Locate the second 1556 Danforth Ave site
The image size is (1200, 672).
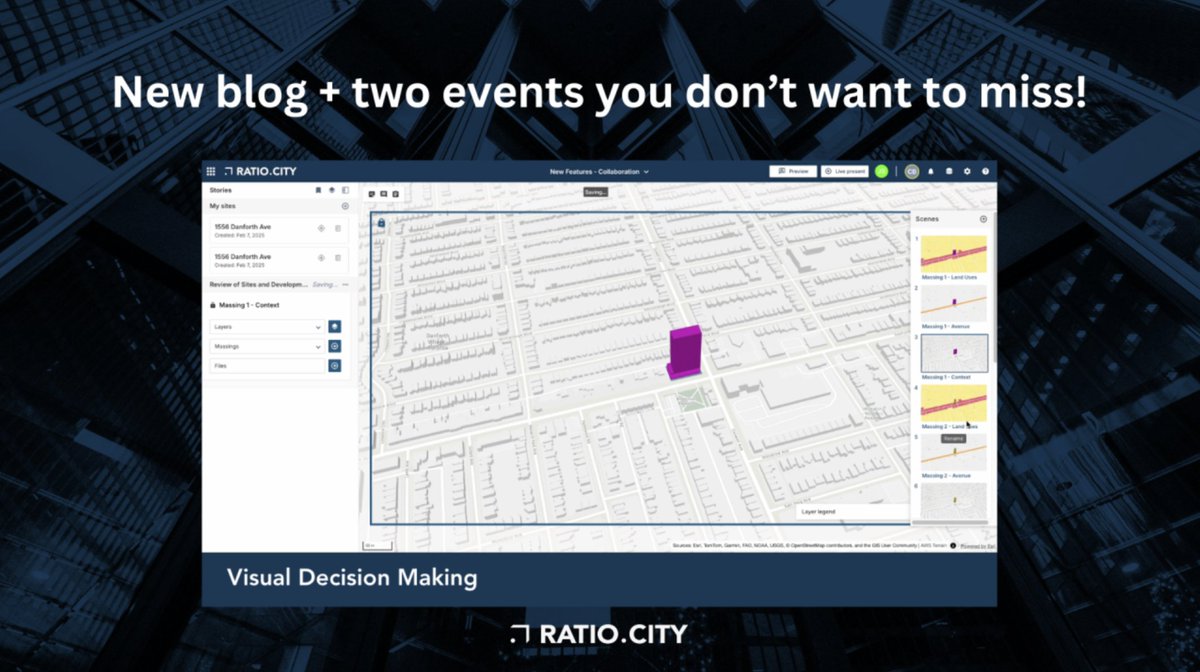tap(321, 258)
